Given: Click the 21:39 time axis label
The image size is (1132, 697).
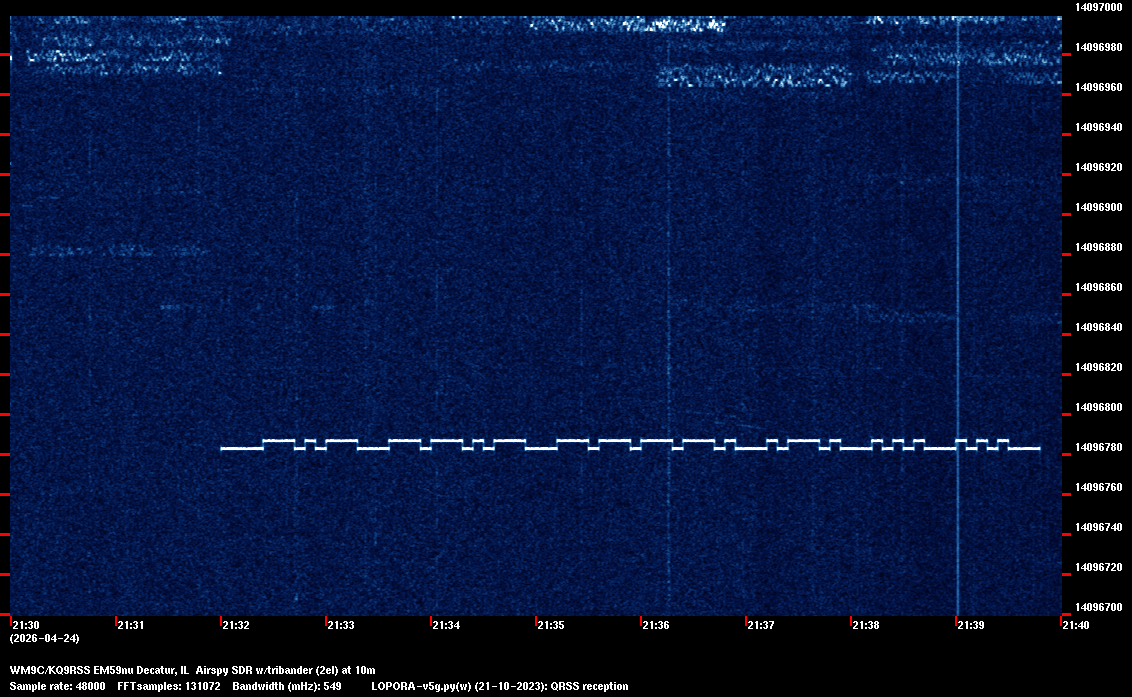Looking at the screenshot, I should [x=970, y=625].
